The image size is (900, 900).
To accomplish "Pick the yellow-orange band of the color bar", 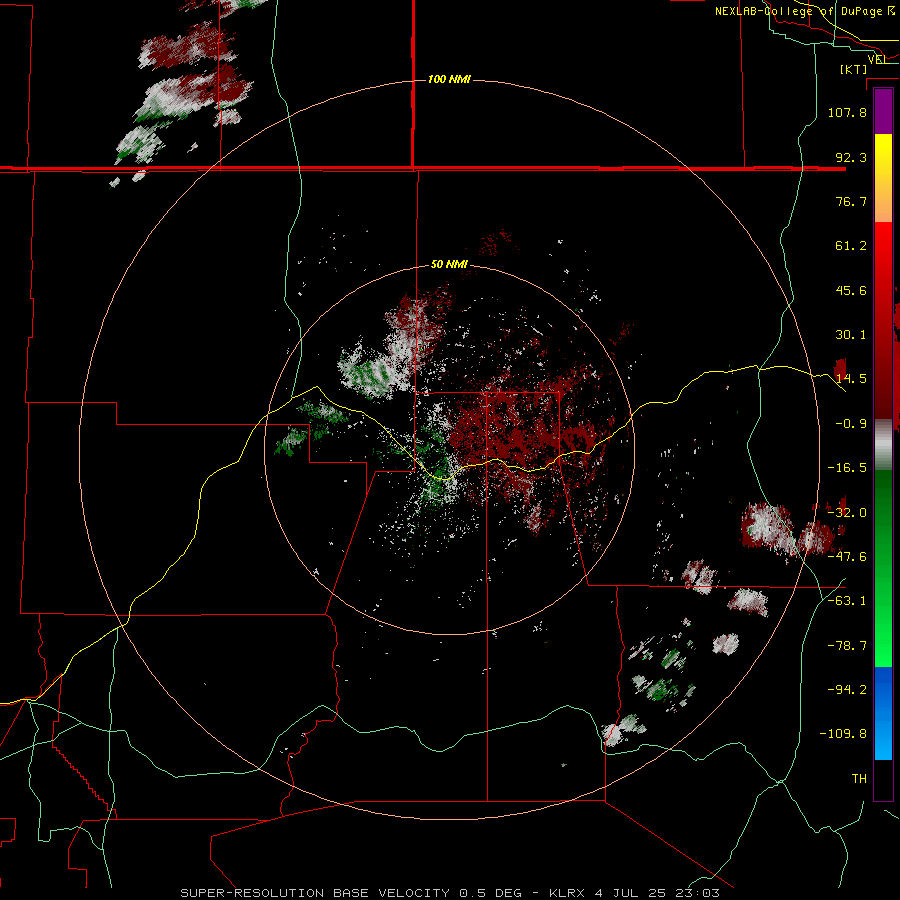I will tap(883, 178).
